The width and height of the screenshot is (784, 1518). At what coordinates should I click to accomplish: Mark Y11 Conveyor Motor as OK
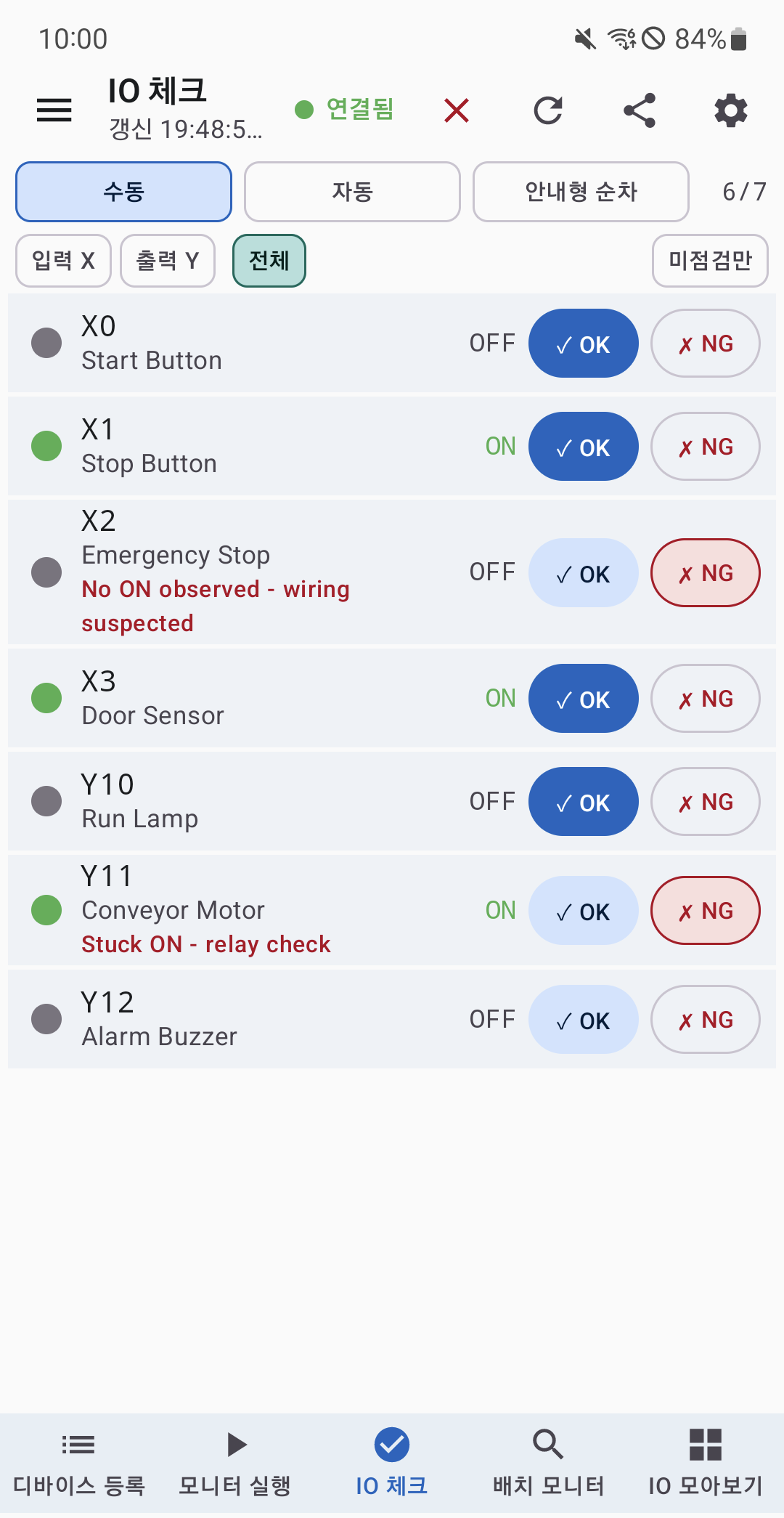point(584,910)
